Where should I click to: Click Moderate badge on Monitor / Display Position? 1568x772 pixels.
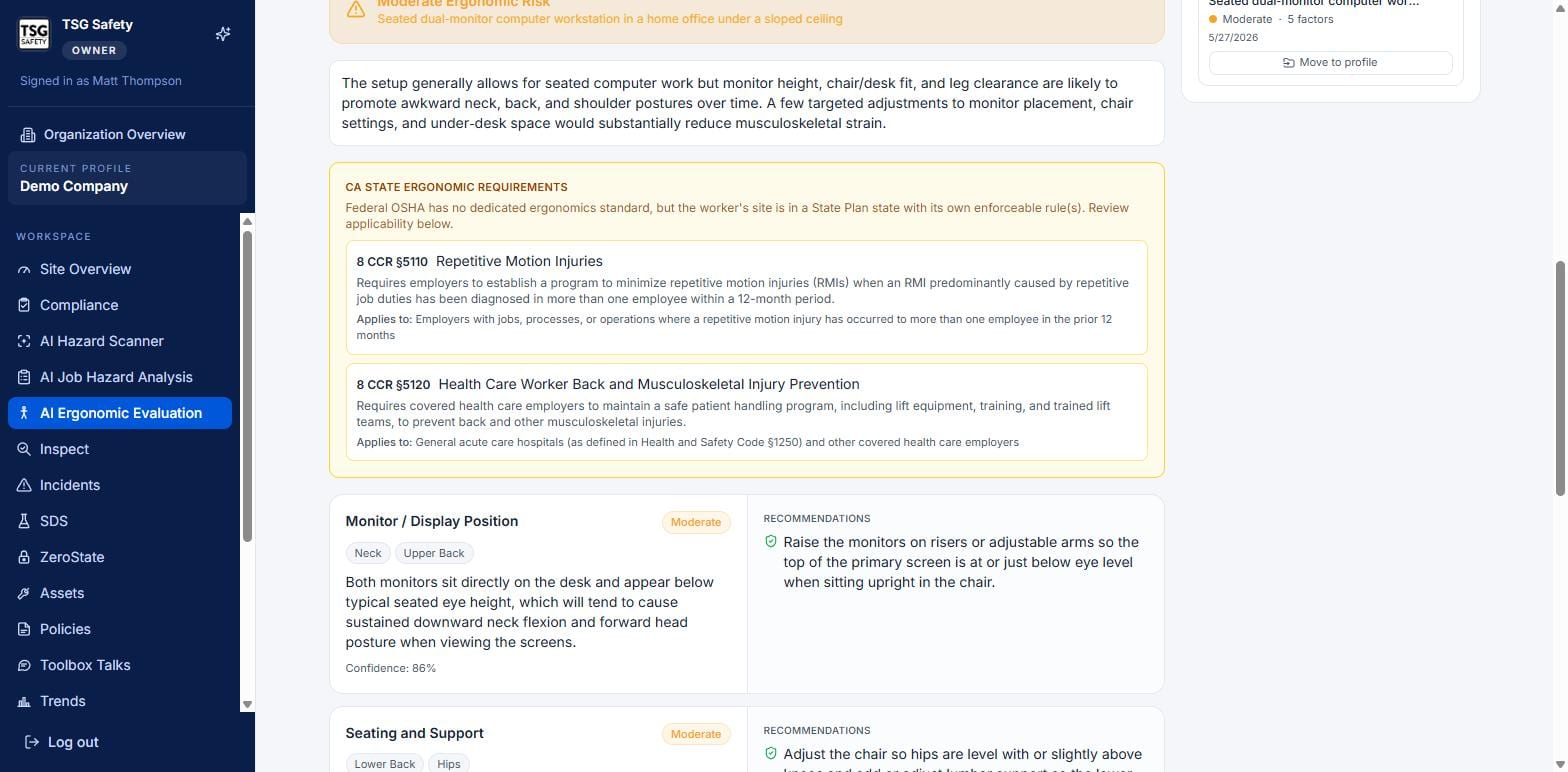(696, 522)
